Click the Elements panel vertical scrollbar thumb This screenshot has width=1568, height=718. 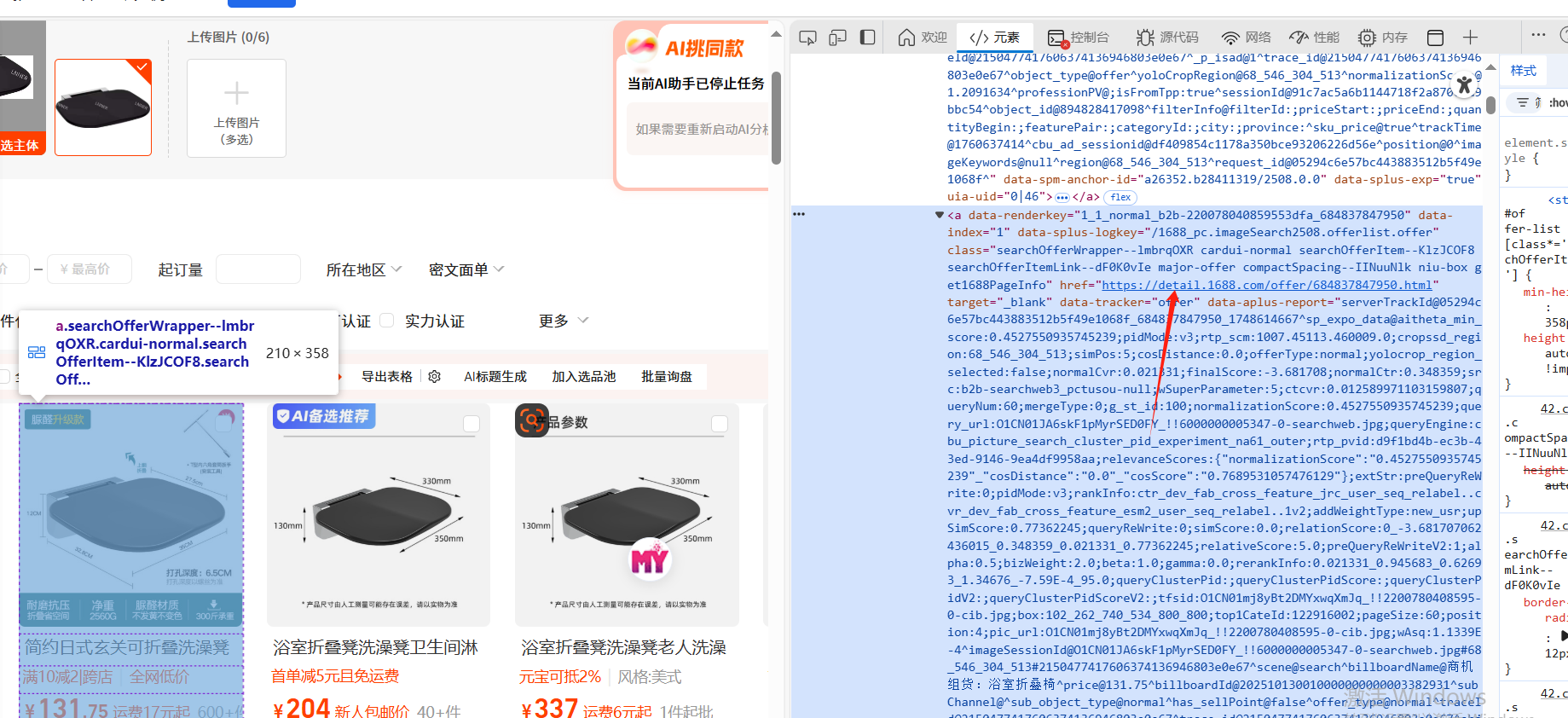tap(1490, 105)
